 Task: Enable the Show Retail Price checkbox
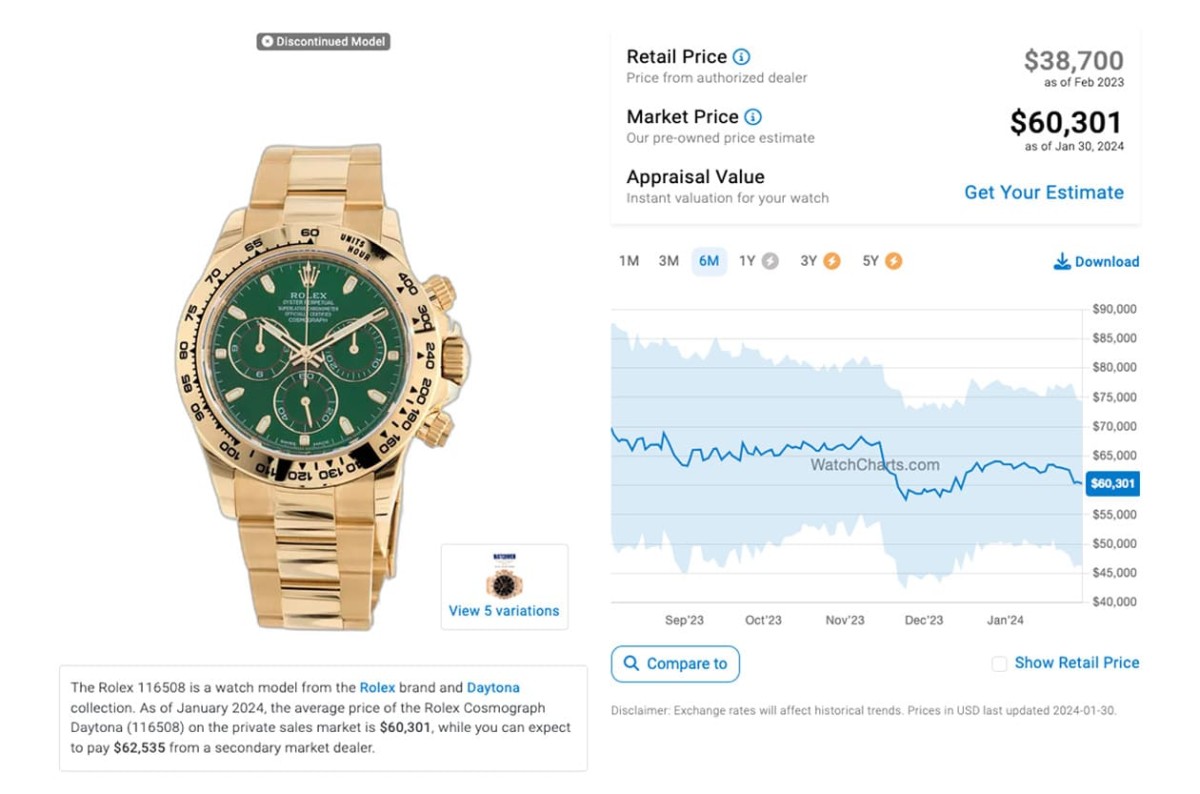pos(999,663)
